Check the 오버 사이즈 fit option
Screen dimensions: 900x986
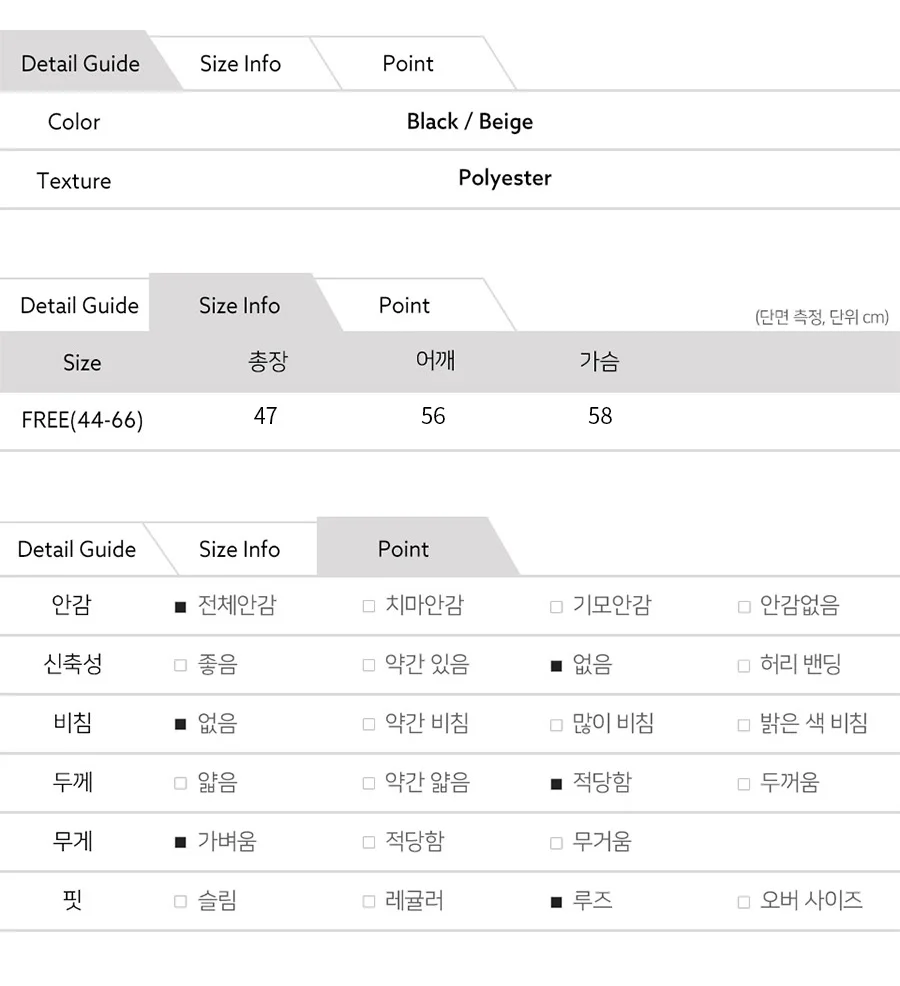[x=744, y=902]
